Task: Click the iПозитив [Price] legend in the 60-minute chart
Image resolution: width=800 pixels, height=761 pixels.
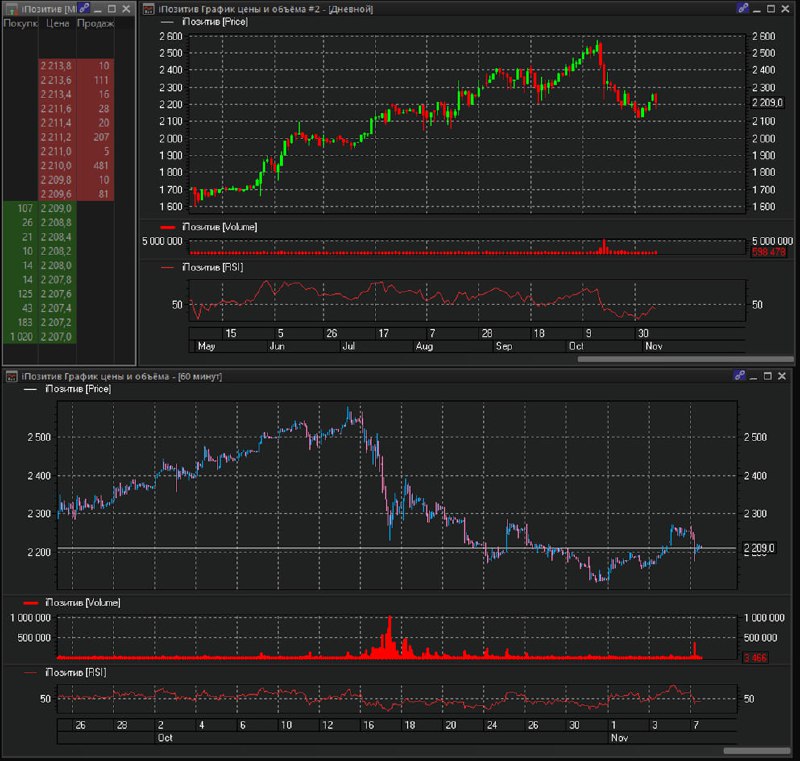Action: click(78, 389)
